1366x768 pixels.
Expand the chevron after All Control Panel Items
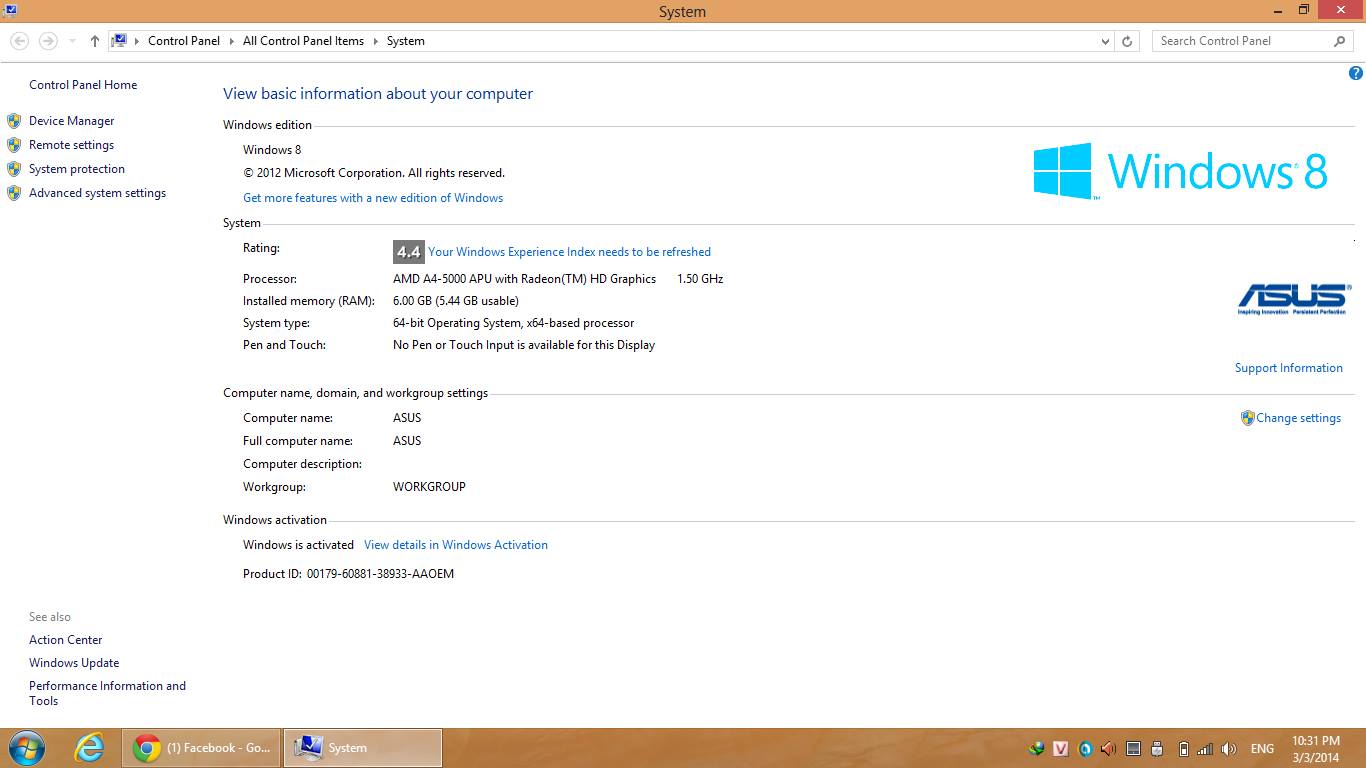pyautogui.click(x=376, y=41)
